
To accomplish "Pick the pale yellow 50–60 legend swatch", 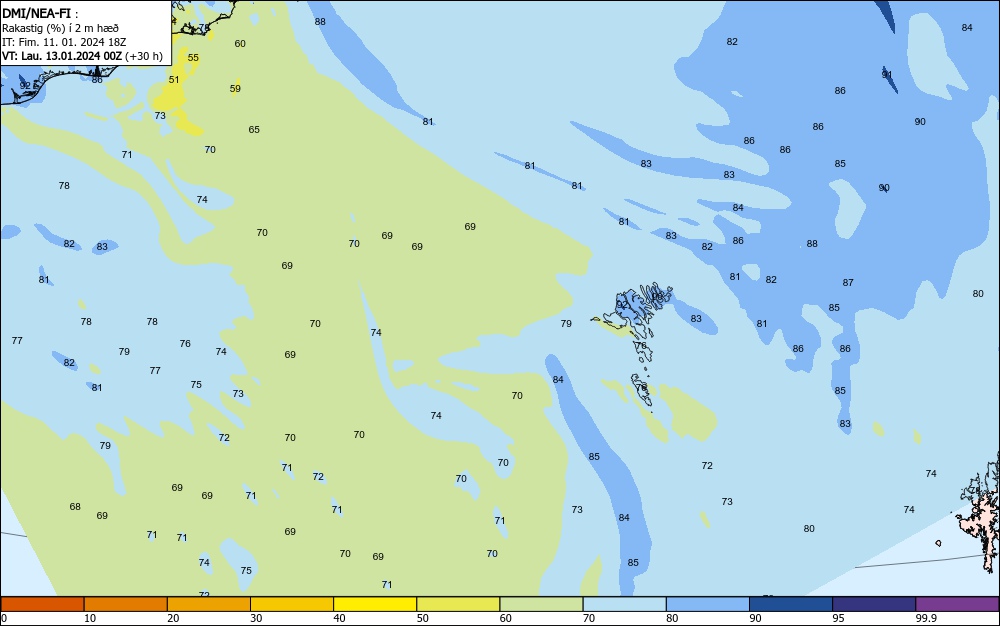I will click(x=458, y=604).
